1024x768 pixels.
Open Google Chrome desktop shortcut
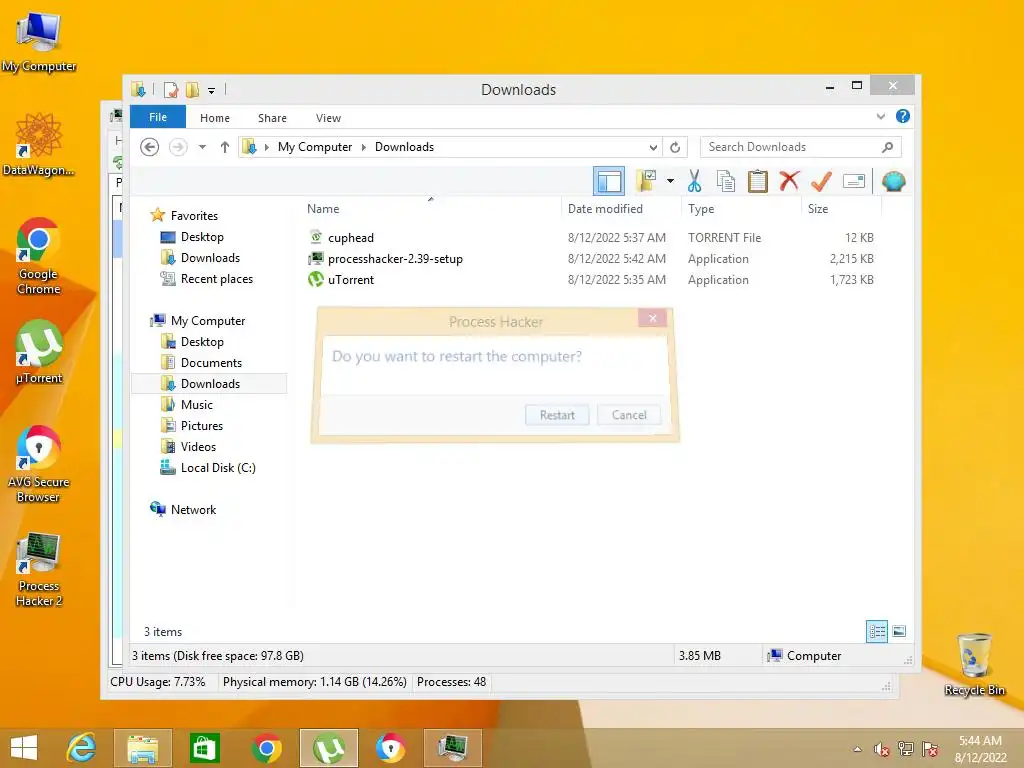(39, 256)
